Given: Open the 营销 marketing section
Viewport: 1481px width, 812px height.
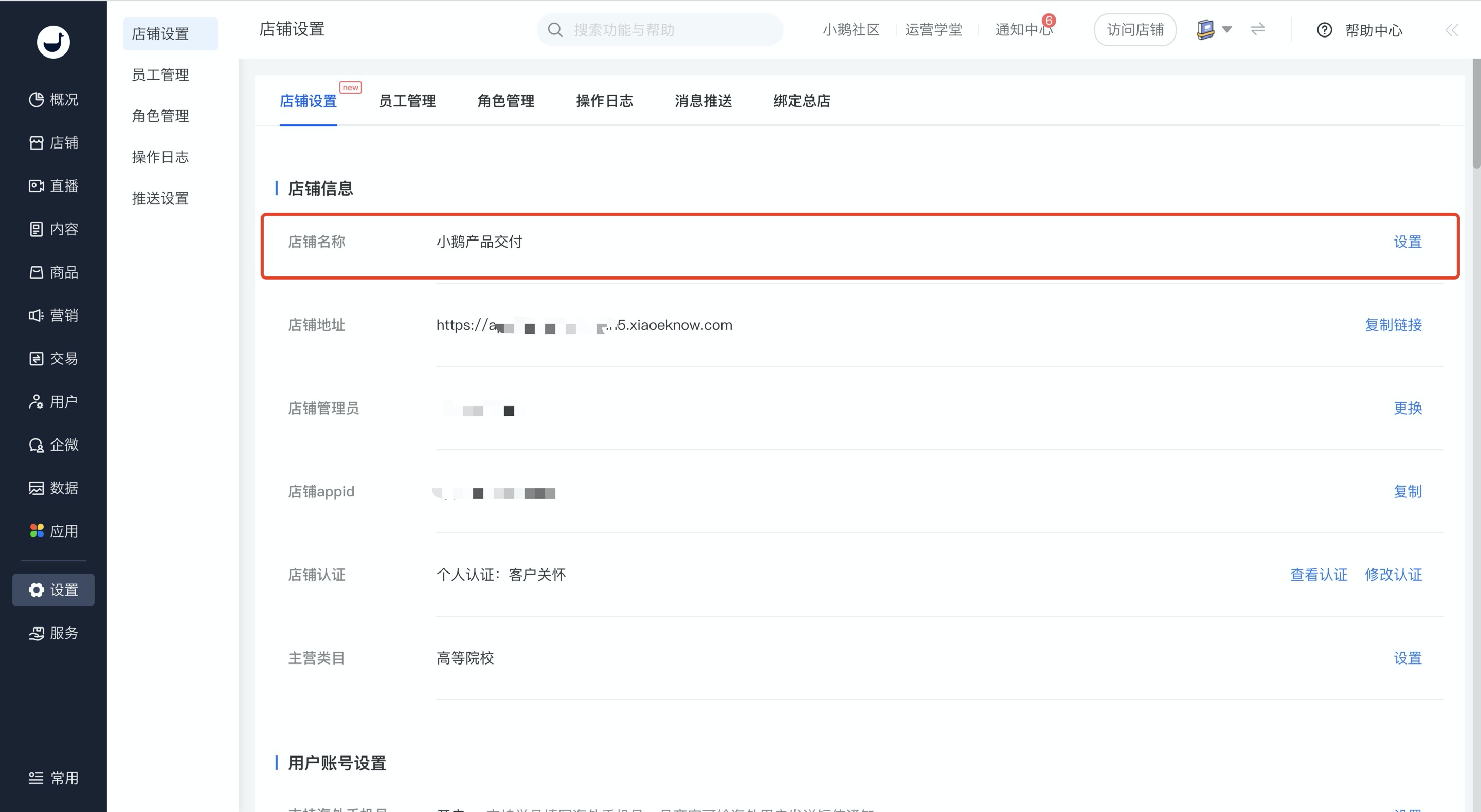Looking at the screenshot, I should point(53,315).
